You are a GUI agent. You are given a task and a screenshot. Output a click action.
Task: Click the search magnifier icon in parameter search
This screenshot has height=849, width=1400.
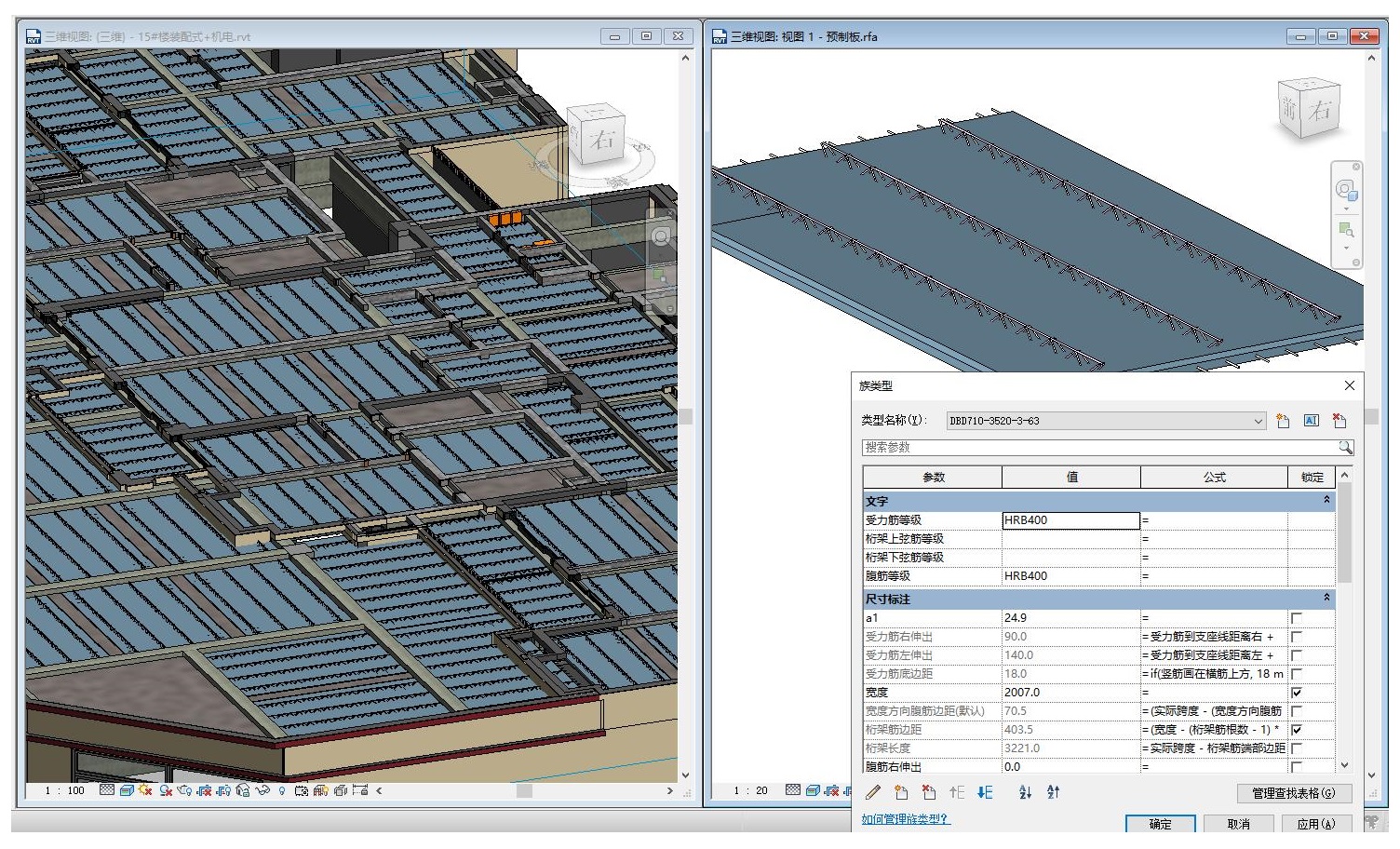[1345, 448]
